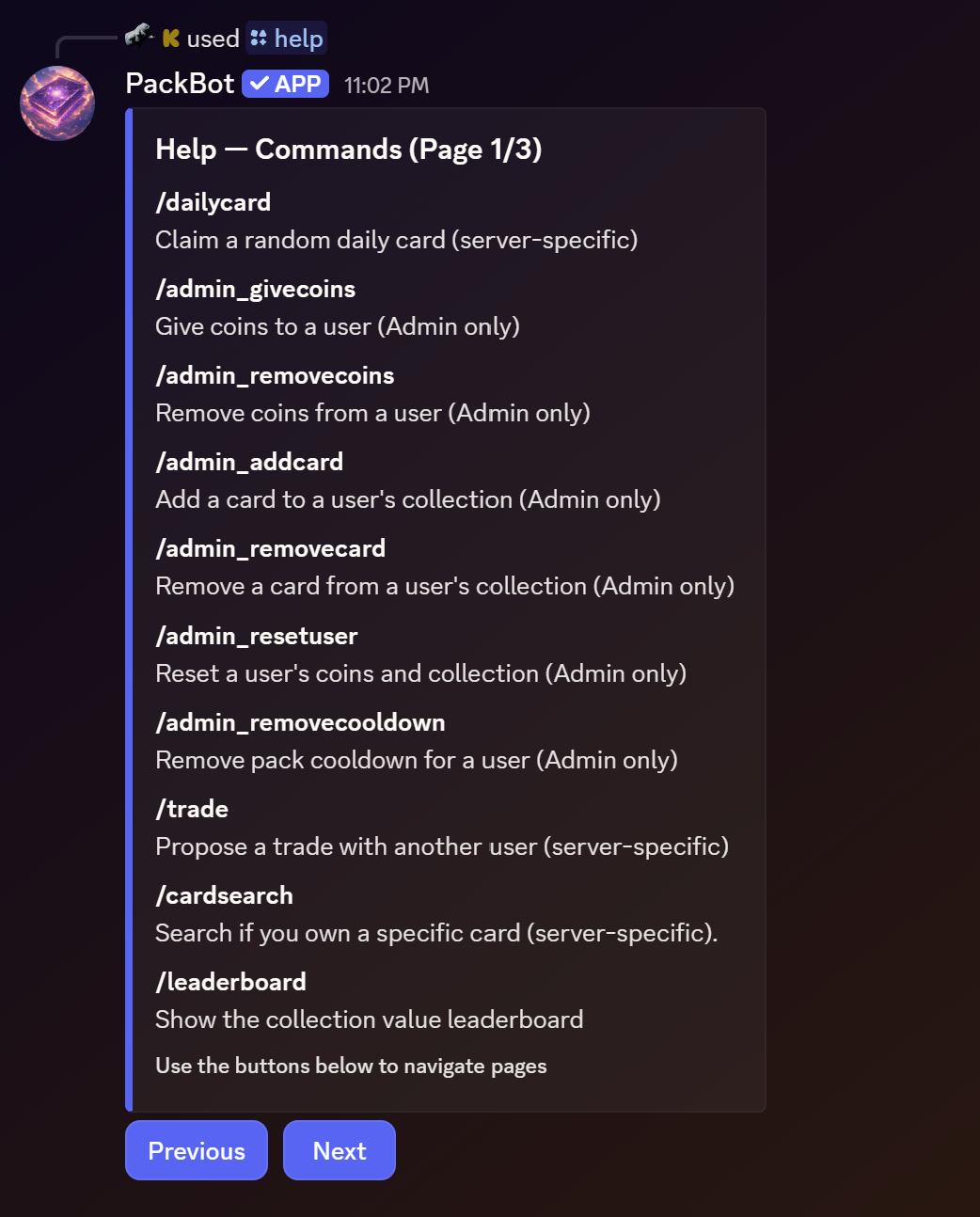Click the 11:02 PM message timestamp
The height and width of the screenshot is (1217, 980).
tap(387, 86)
